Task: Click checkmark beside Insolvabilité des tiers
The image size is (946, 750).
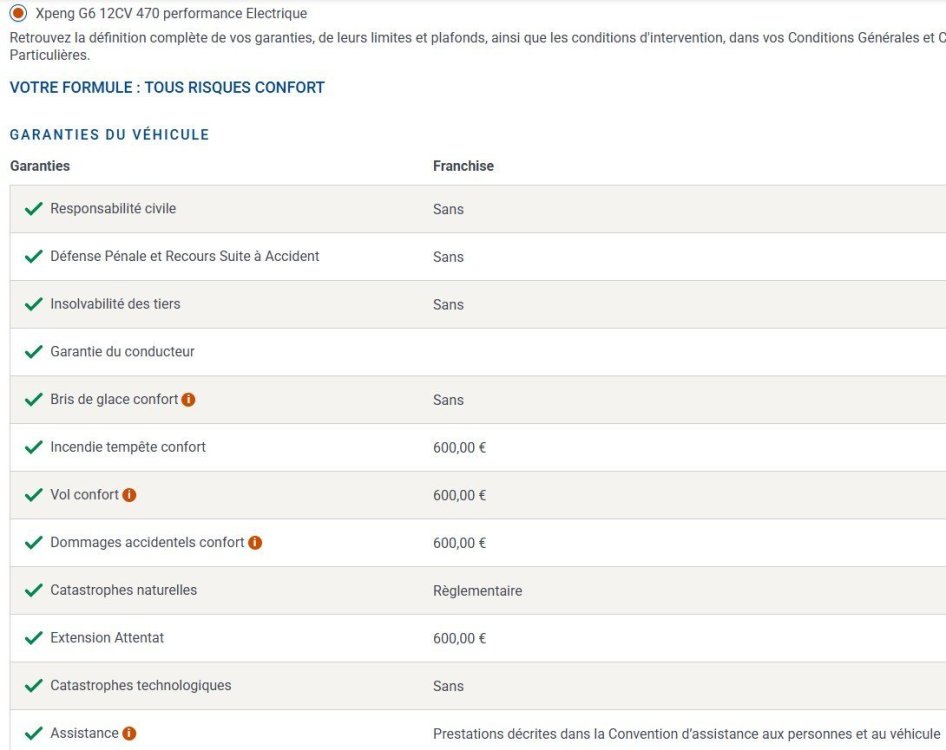Action: click(x=34, y=304)
